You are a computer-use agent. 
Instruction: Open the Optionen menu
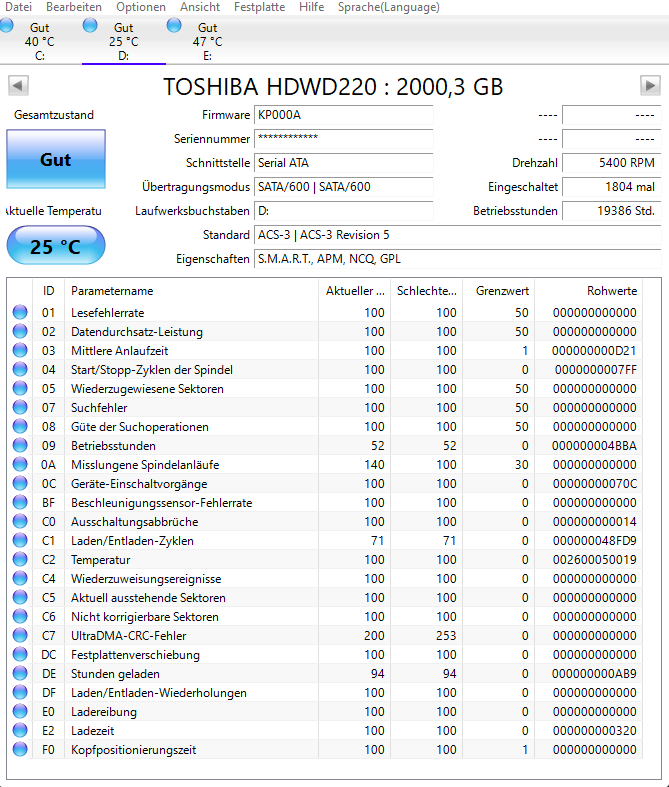click(141, 7)
